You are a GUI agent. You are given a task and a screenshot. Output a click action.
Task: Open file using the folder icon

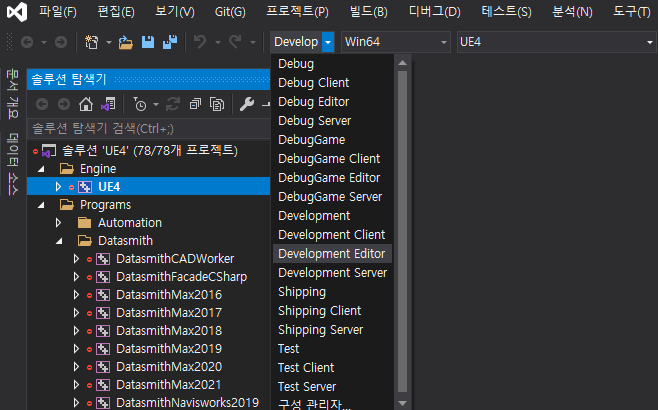coord(125,42)
